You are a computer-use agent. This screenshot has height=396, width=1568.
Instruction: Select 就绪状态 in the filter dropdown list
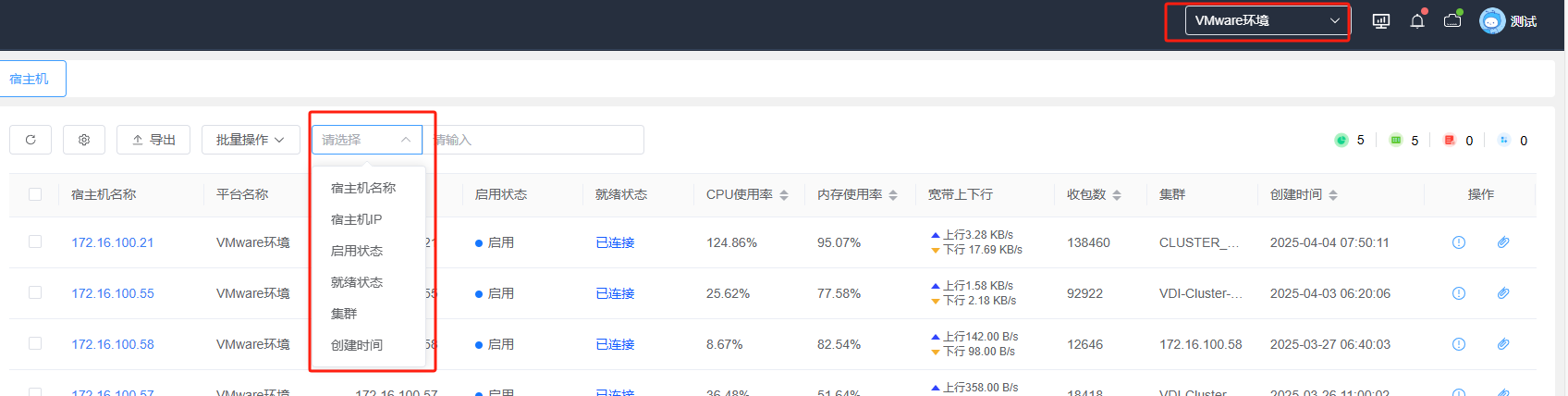pos(357,282)
